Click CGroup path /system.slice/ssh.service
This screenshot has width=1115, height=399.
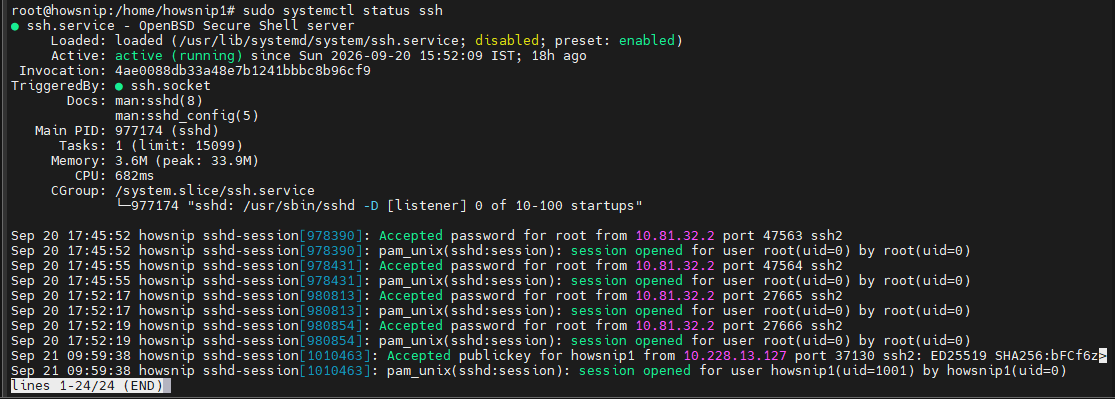pyautogui.click(x=215, y=191)
